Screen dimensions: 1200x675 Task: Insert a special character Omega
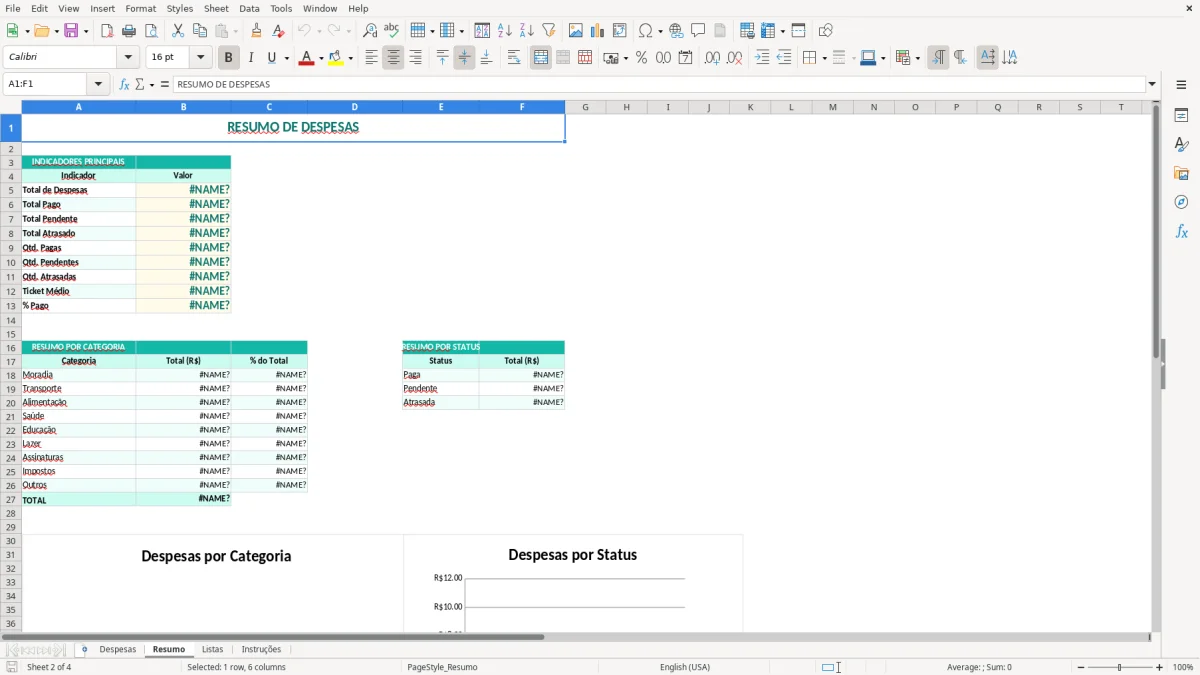[x=646, y=31]
